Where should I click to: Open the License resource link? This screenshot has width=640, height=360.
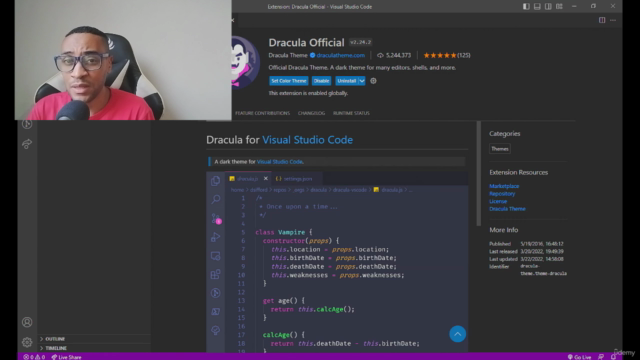click(498, 201)
